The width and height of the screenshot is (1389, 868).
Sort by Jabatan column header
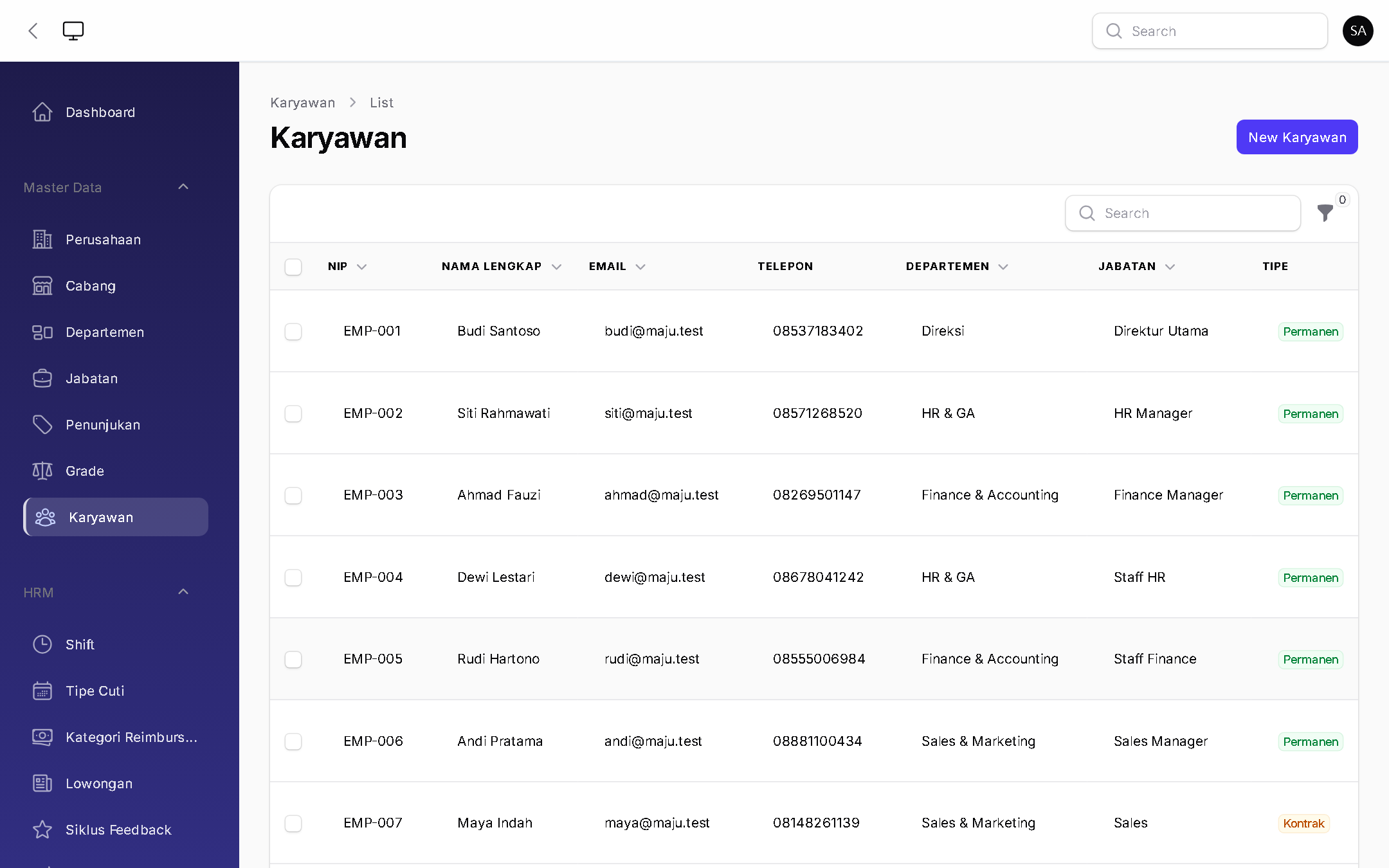click(x=1136, y=266)
